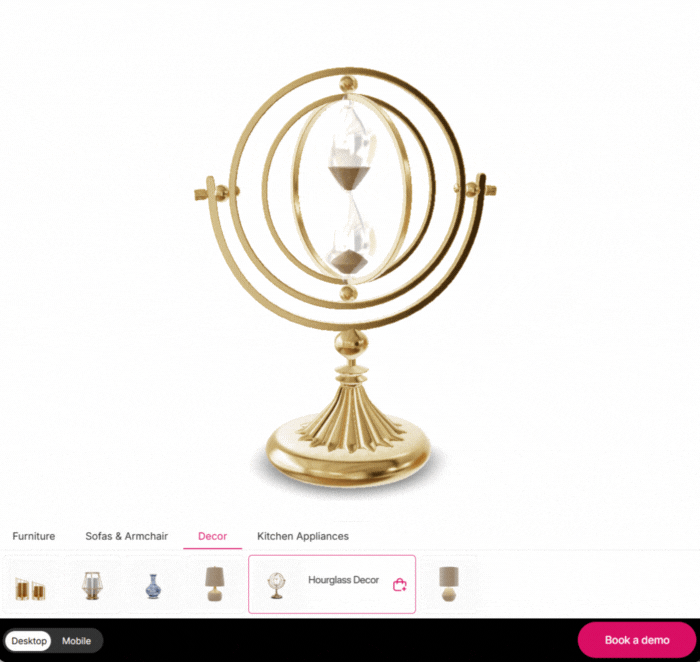The width and height of the screenshot is (700, 662).
Task: Click the Book a demo button
Action: point(637,640)
